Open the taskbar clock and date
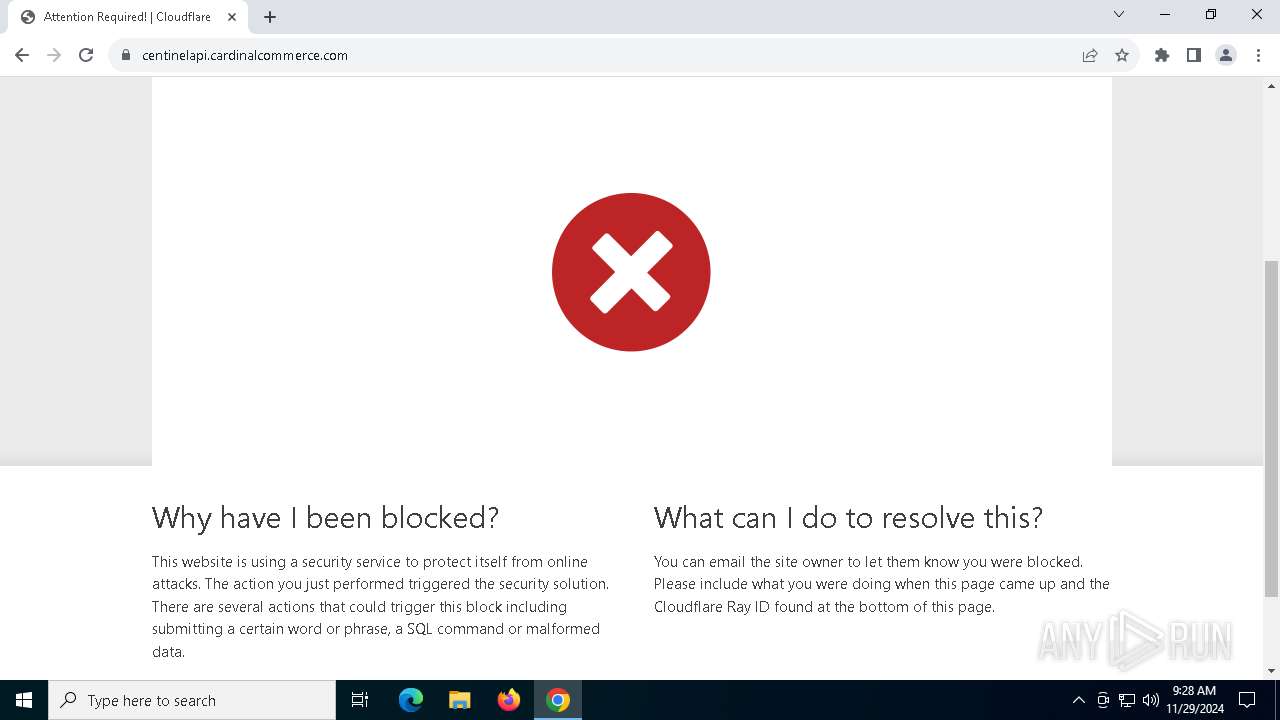 click(x=1194, y=700)
